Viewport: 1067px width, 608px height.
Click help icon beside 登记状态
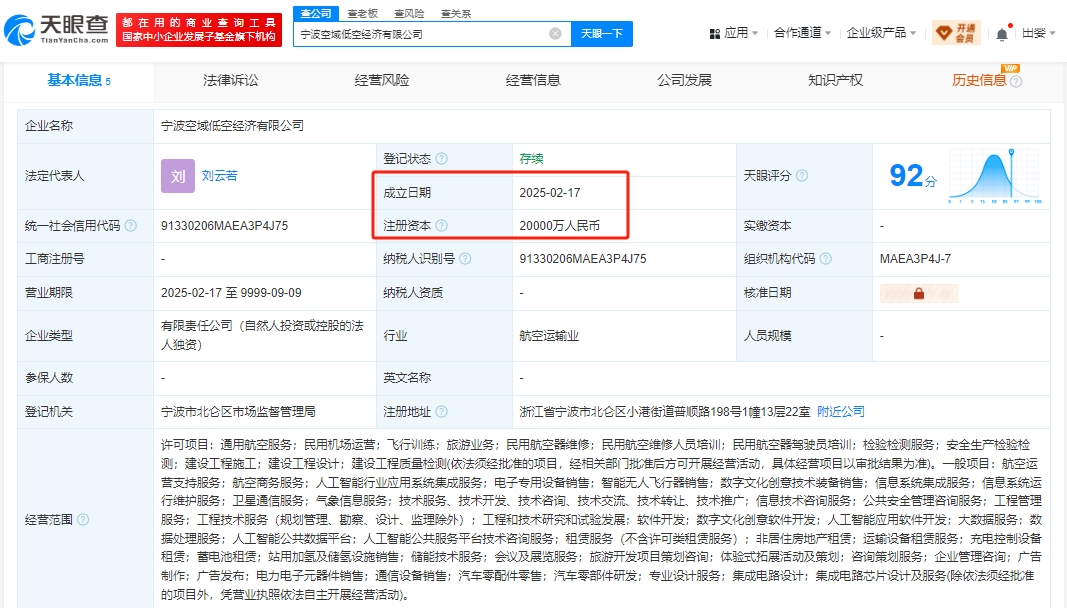442,159
